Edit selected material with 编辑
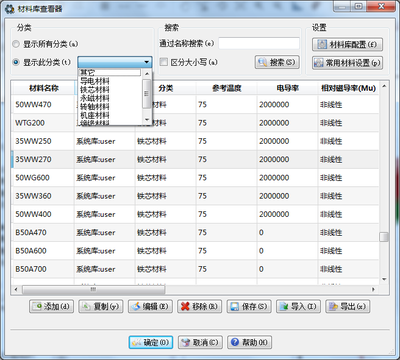Image resolution: width=400 pixels, height=360 pixels. (150, 306)
